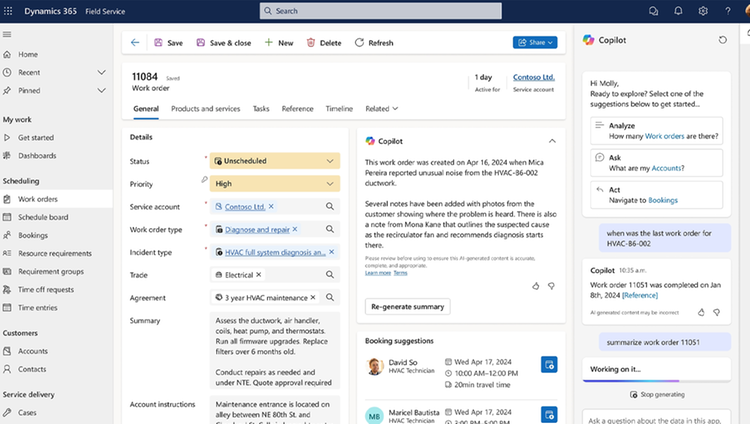The image size is (750, 424).
Task: Refresh the work order form
Action: coord(374,43)
